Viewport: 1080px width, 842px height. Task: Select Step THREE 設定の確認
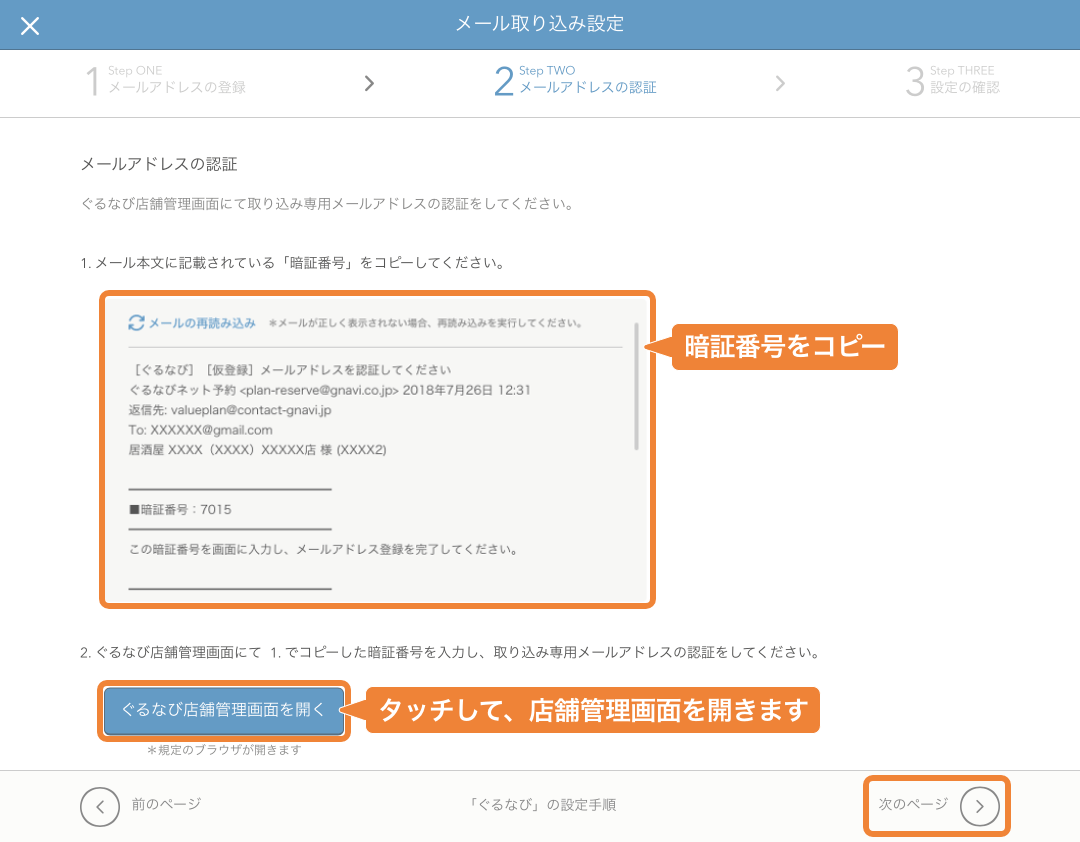pyautogui.click(x=953, y=81)
